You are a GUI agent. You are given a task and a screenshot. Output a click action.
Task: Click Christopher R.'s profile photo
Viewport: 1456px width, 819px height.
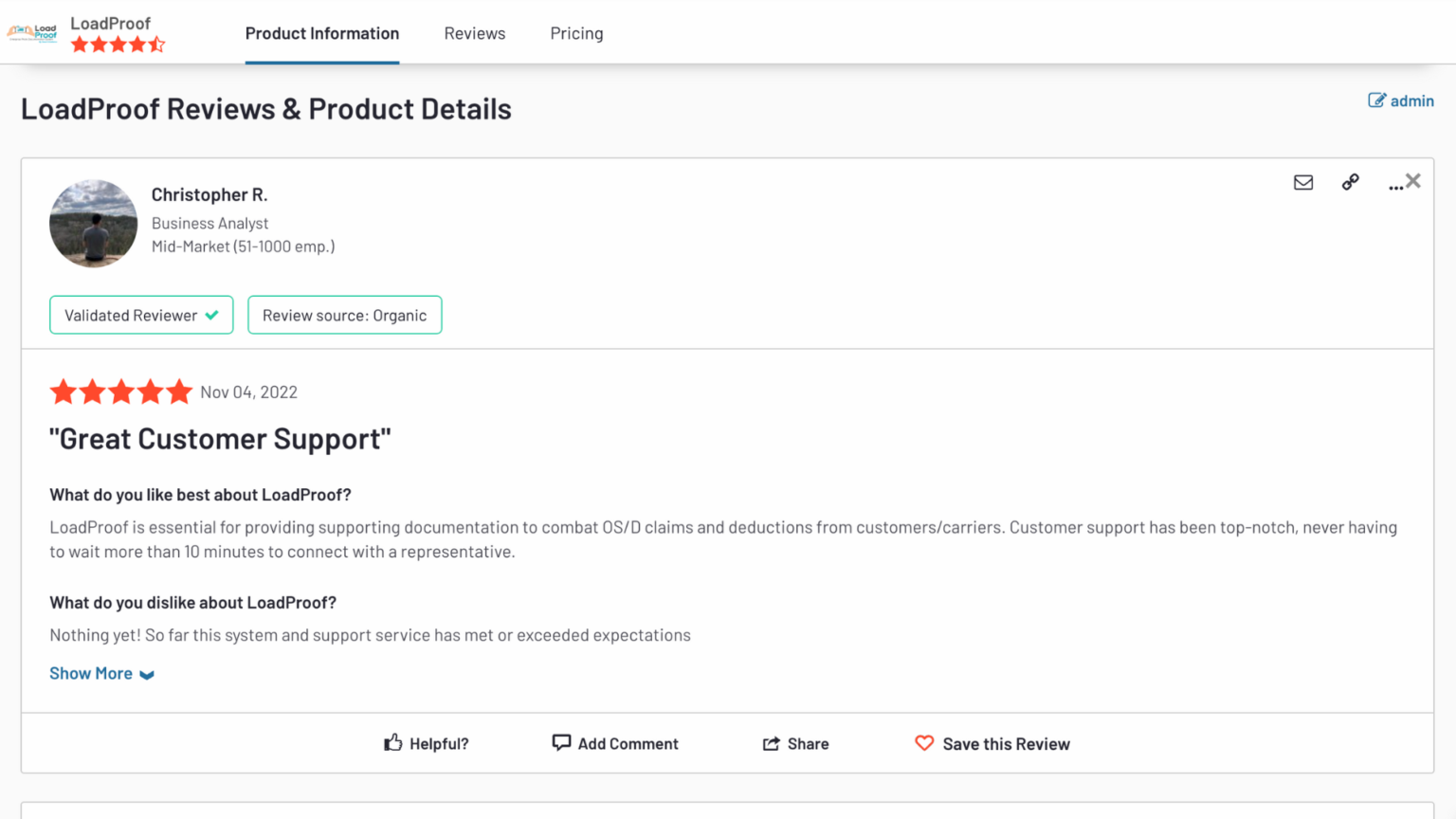pos(93,224)
